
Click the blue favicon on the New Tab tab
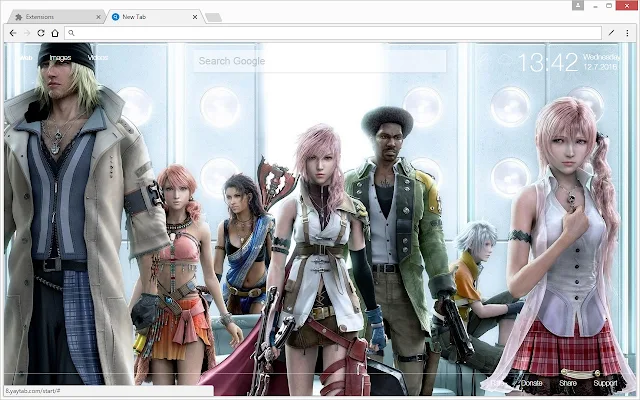click(x=116, y=17)
